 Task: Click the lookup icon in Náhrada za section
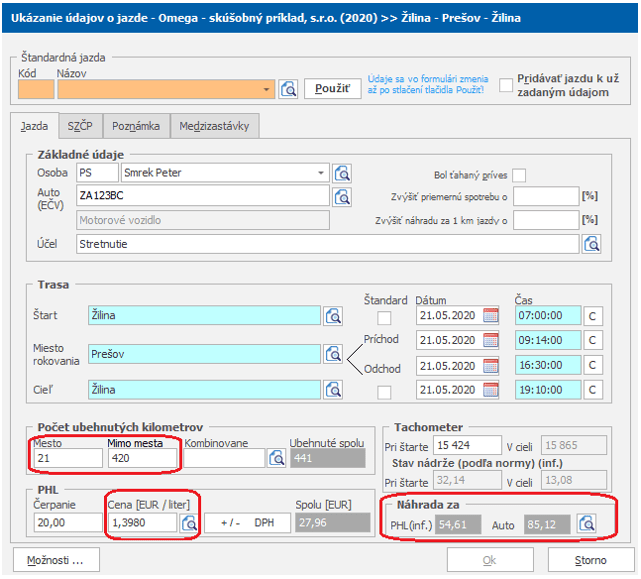click(x=586, y=522)
